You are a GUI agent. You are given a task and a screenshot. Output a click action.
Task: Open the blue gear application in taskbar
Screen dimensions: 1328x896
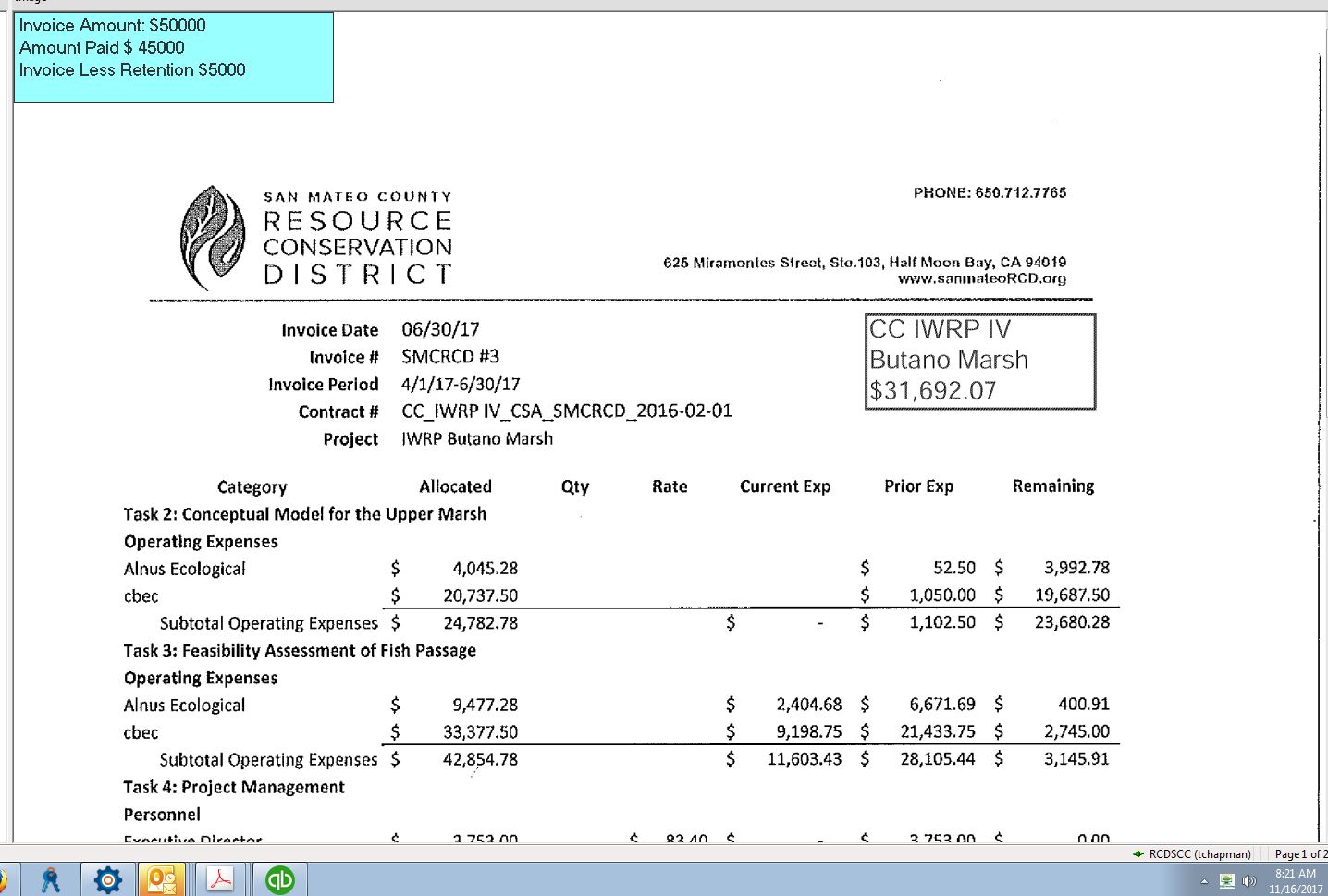[108, 879]
